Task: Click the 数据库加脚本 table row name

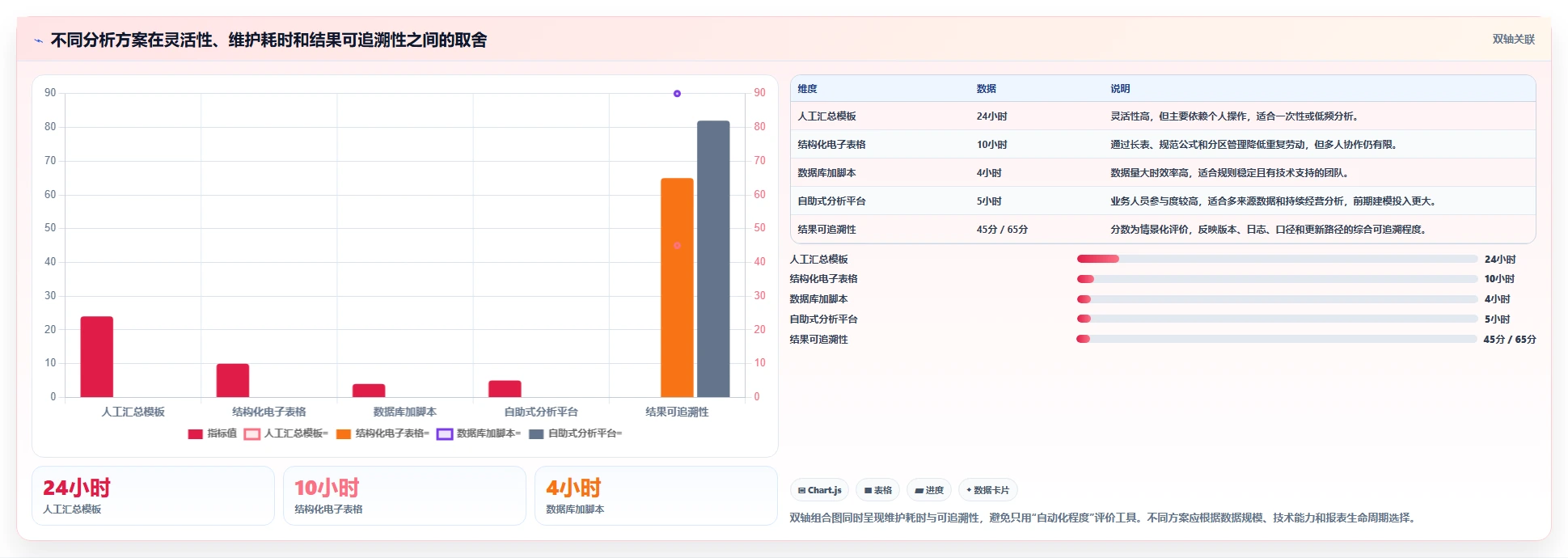Action: click(x=826, y=173)
